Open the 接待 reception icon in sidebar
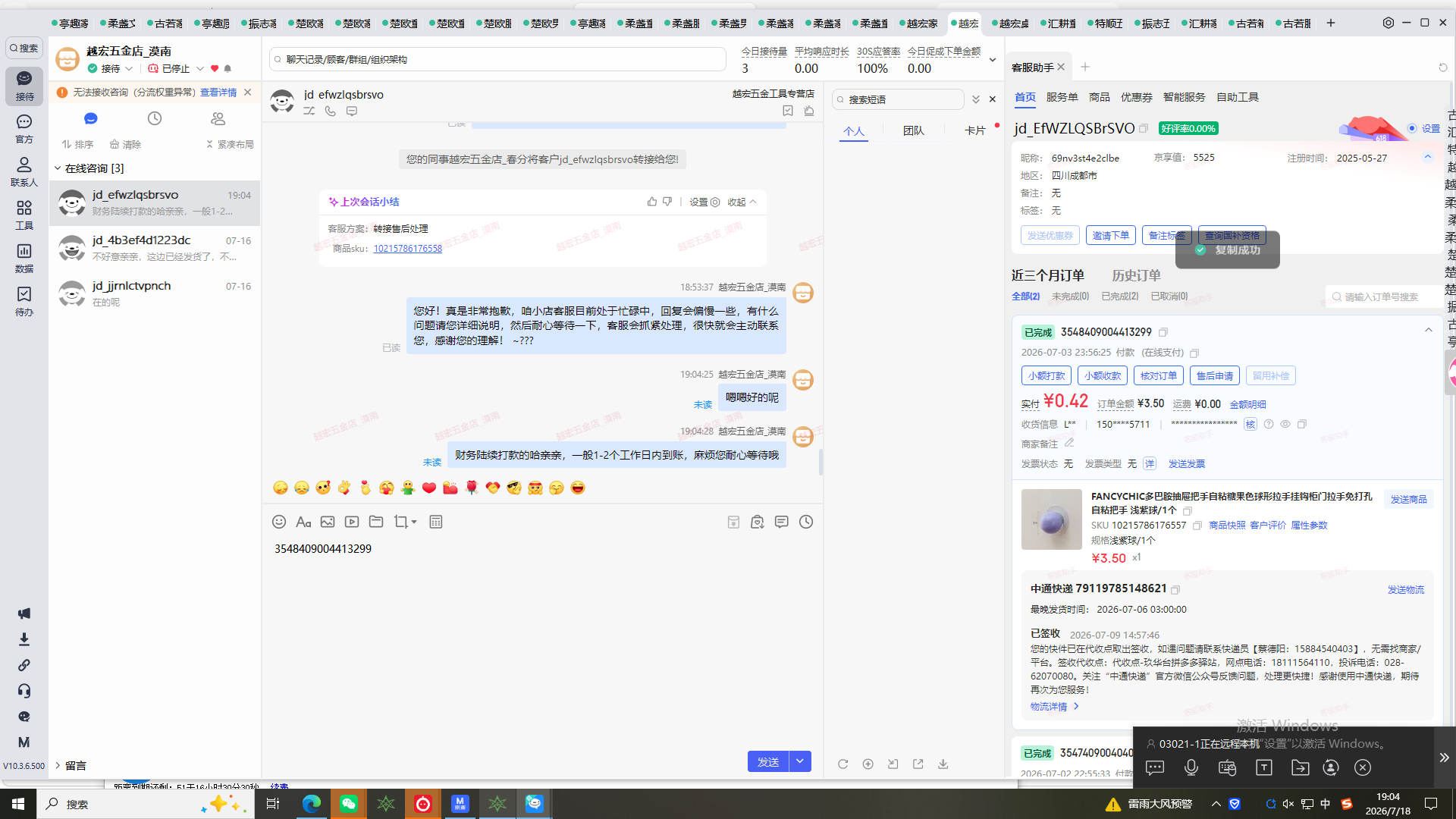 (x=24, y=86)
